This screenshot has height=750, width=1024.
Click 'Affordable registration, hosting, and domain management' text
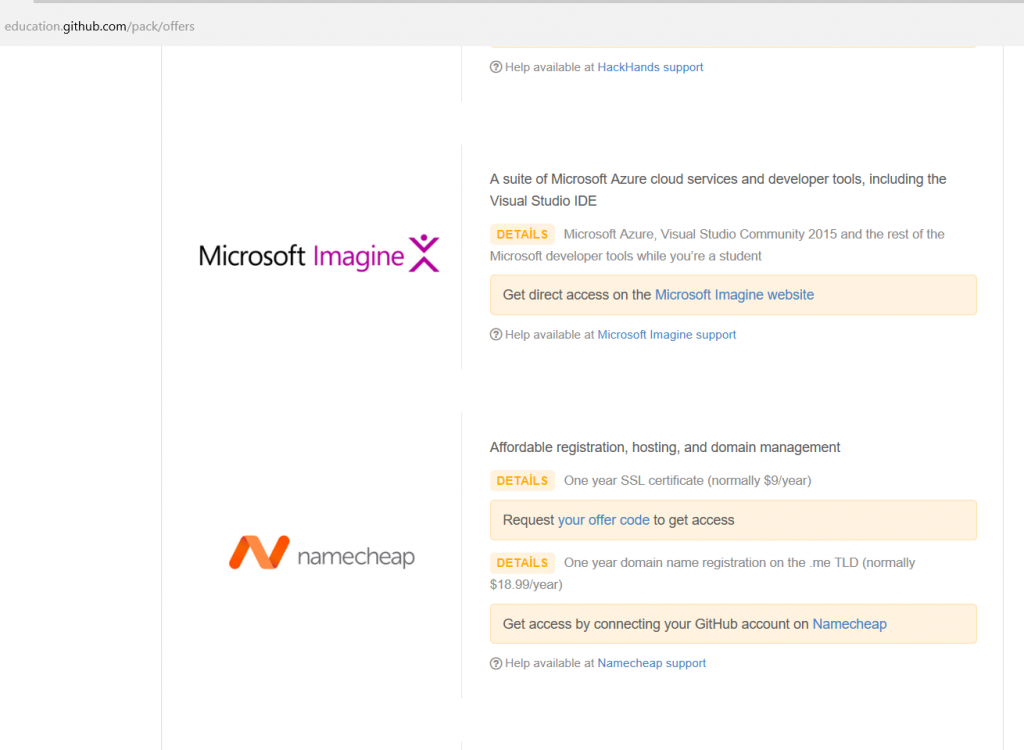[x=665, y=448]
